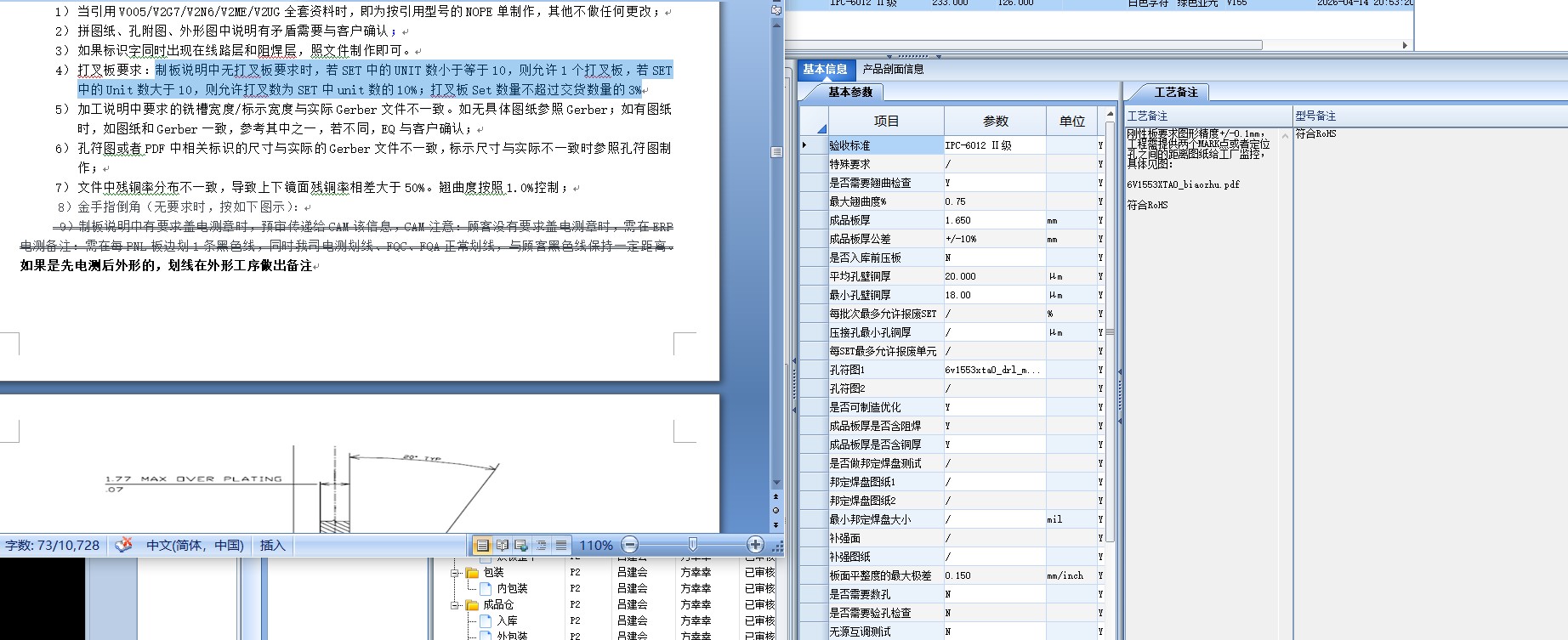Switch Word to Full Screen Reading view

503,545
